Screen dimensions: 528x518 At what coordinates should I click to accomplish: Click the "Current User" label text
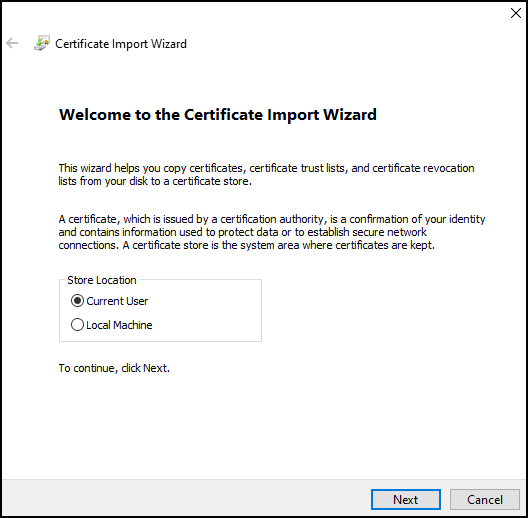[x=117, y=301]
